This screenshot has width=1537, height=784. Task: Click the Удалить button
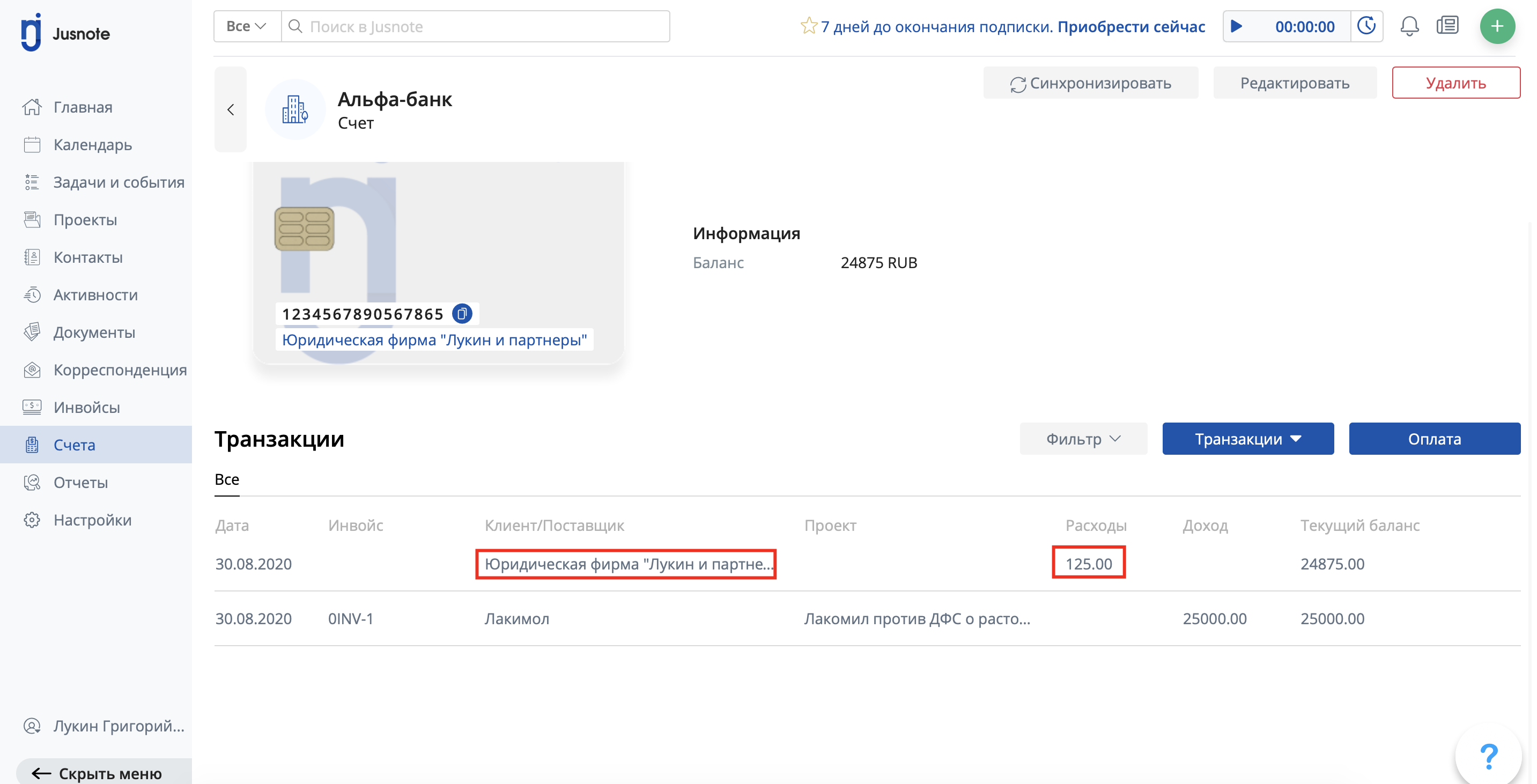tap(1456, 83)
